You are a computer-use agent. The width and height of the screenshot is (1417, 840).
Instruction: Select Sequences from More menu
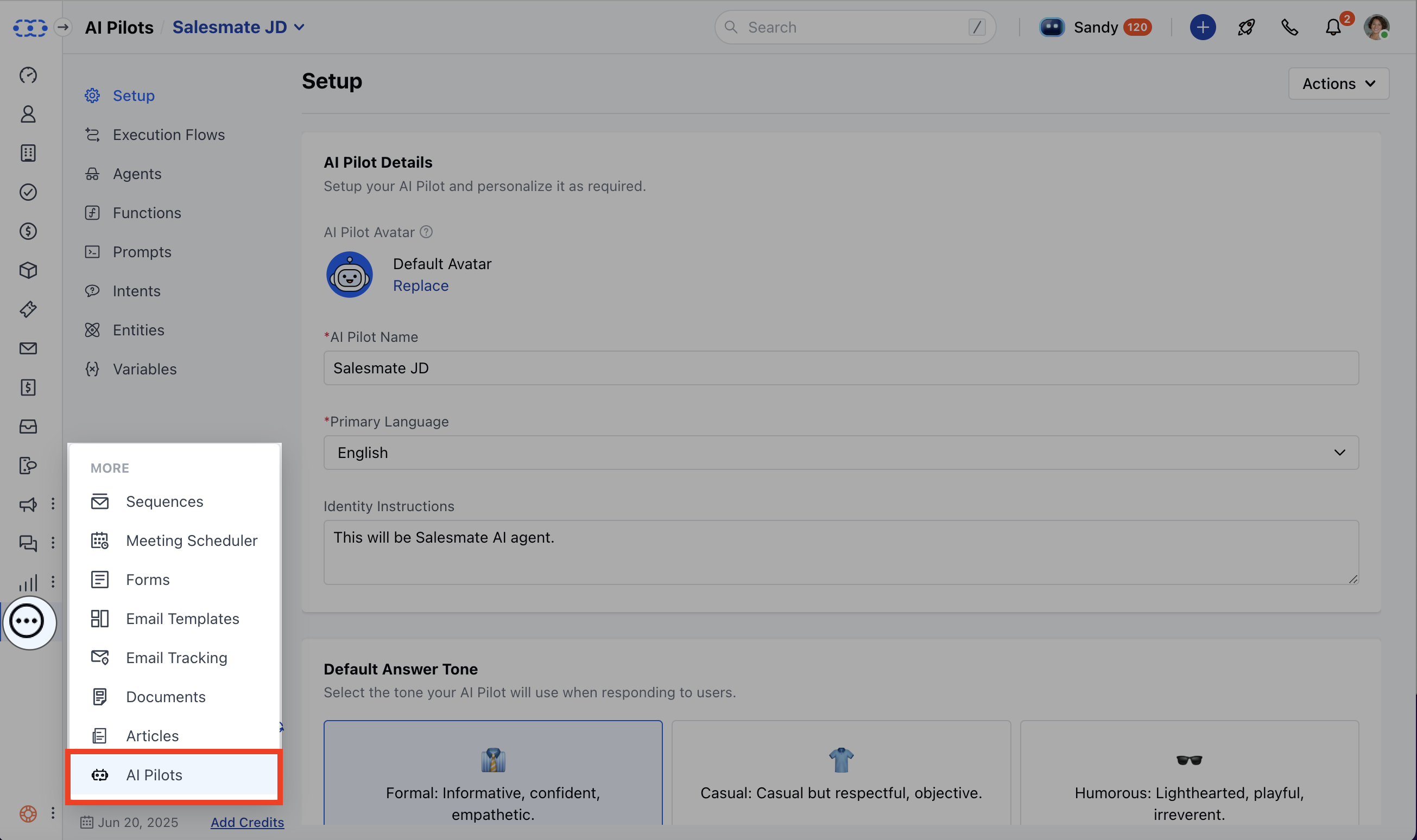[174, 501]
